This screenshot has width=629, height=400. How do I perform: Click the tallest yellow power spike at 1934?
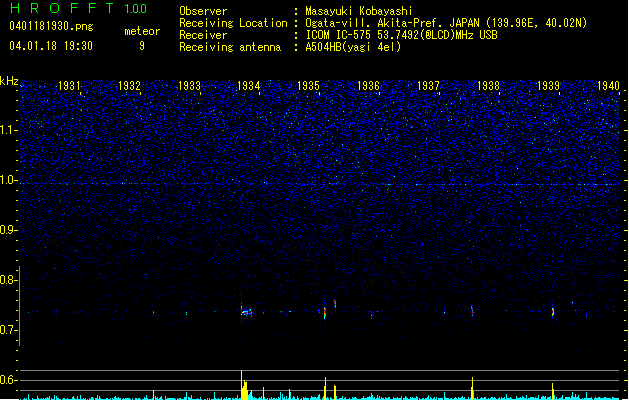tap(241, 385)
